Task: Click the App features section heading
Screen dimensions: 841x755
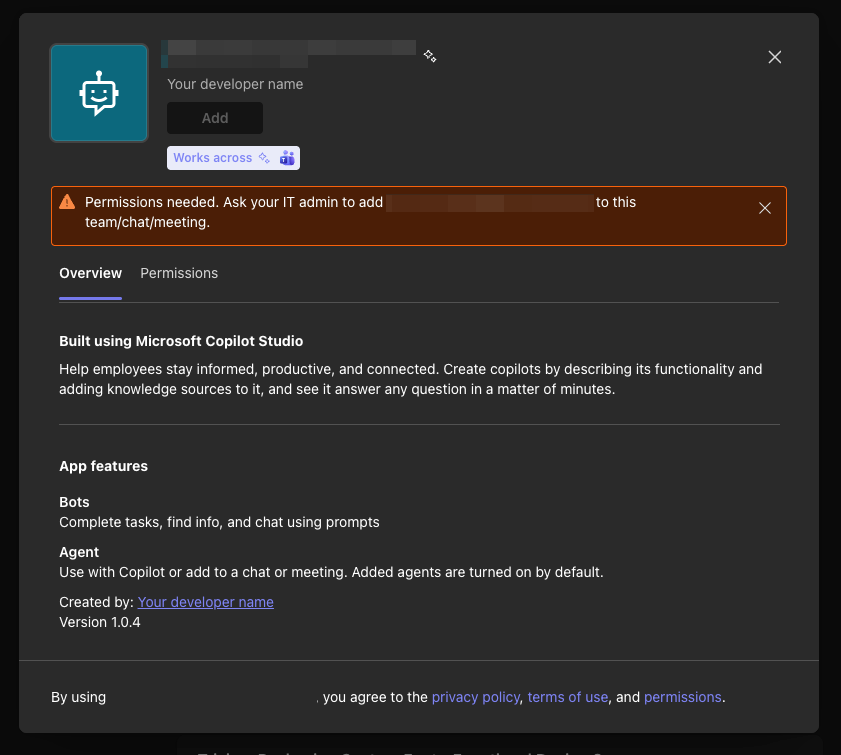Action: [x=103, y=466]
